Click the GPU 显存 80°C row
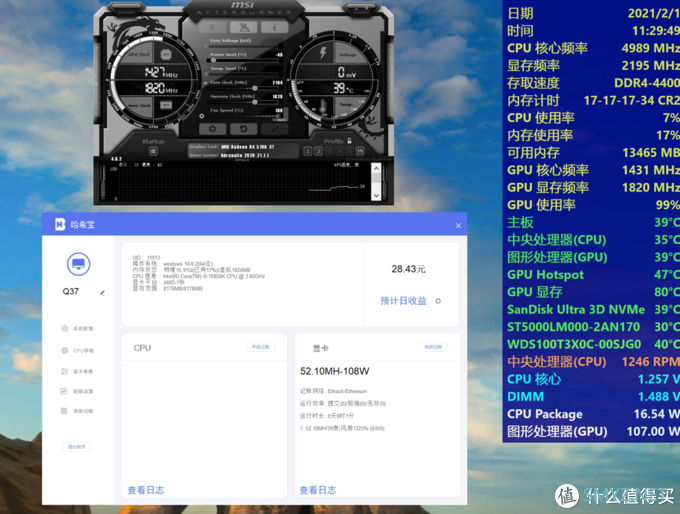Viewport: 680px width, 514px height. [593, 292]
